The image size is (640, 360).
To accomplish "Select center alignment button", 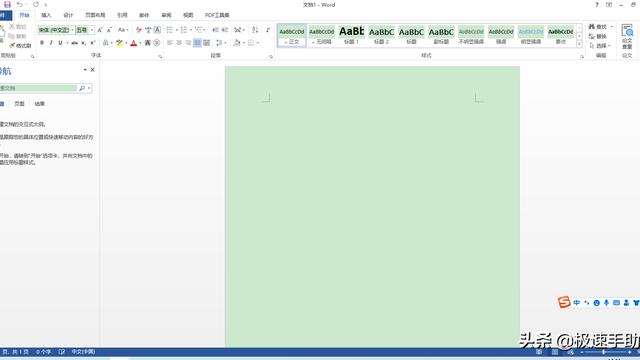I will pos(179,43).
